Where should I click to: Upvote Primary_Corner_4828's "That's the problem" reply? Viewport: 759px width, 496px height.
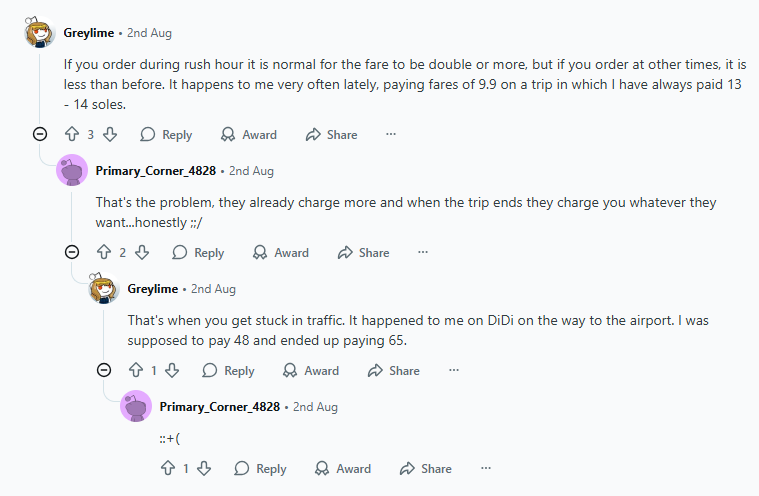click(x=104, y=252)
